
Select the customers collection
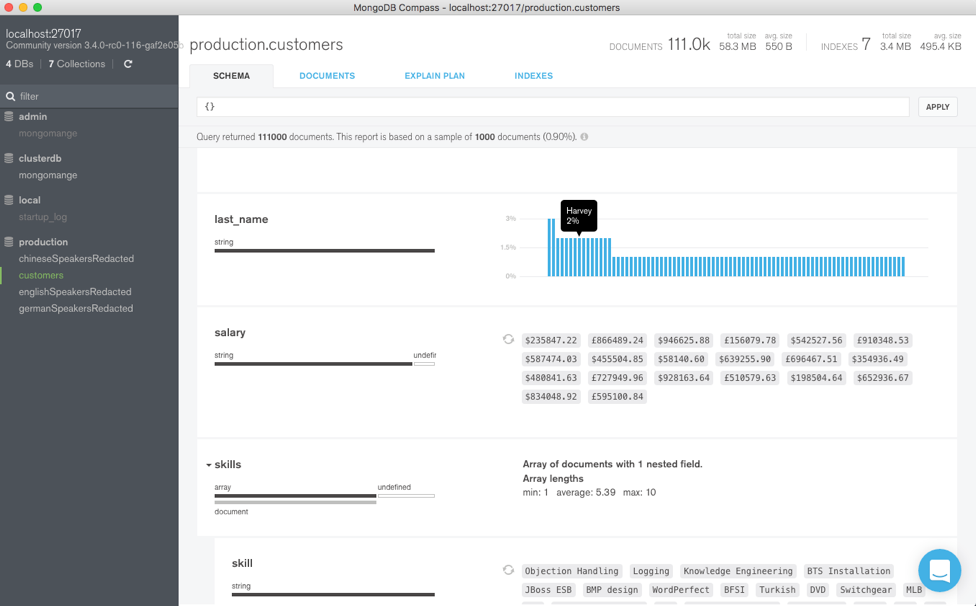point(41,275)
